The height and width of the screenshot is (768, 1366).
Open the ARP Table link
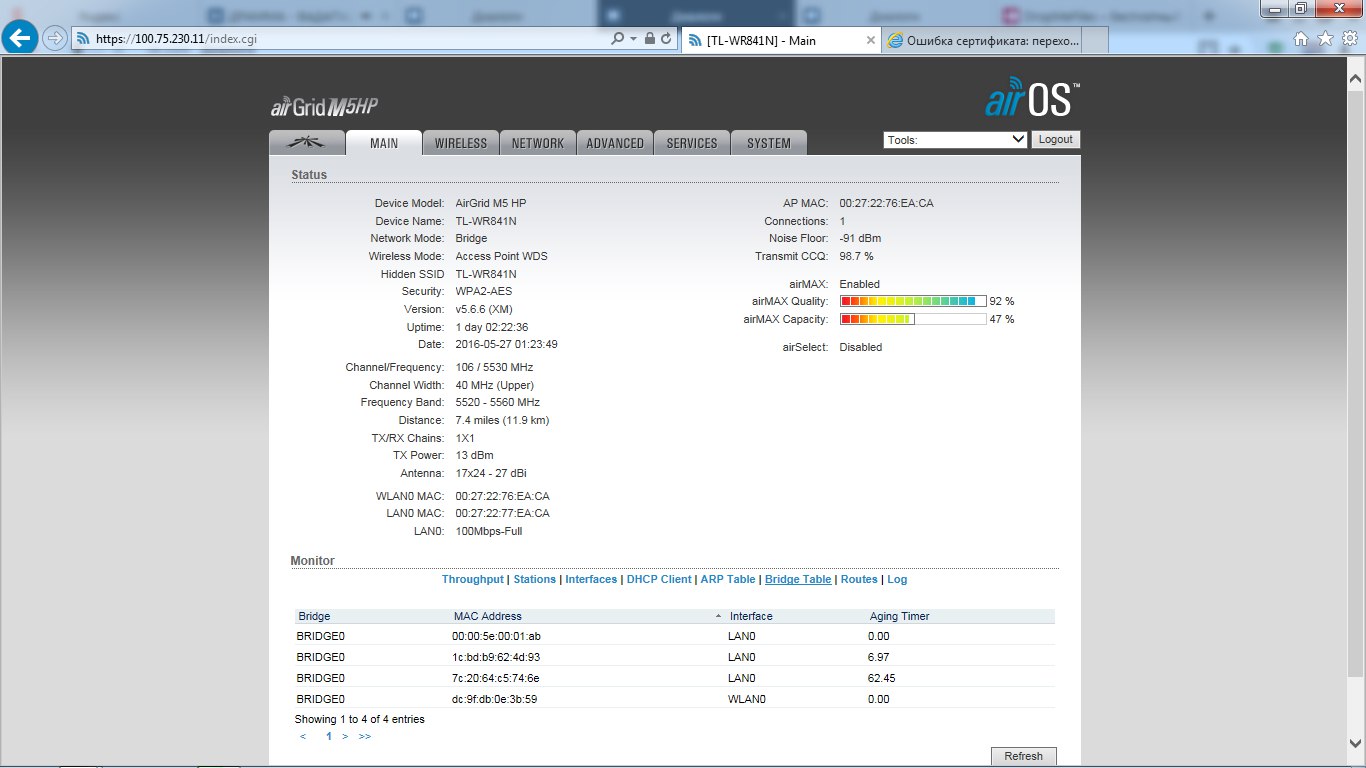728,579
